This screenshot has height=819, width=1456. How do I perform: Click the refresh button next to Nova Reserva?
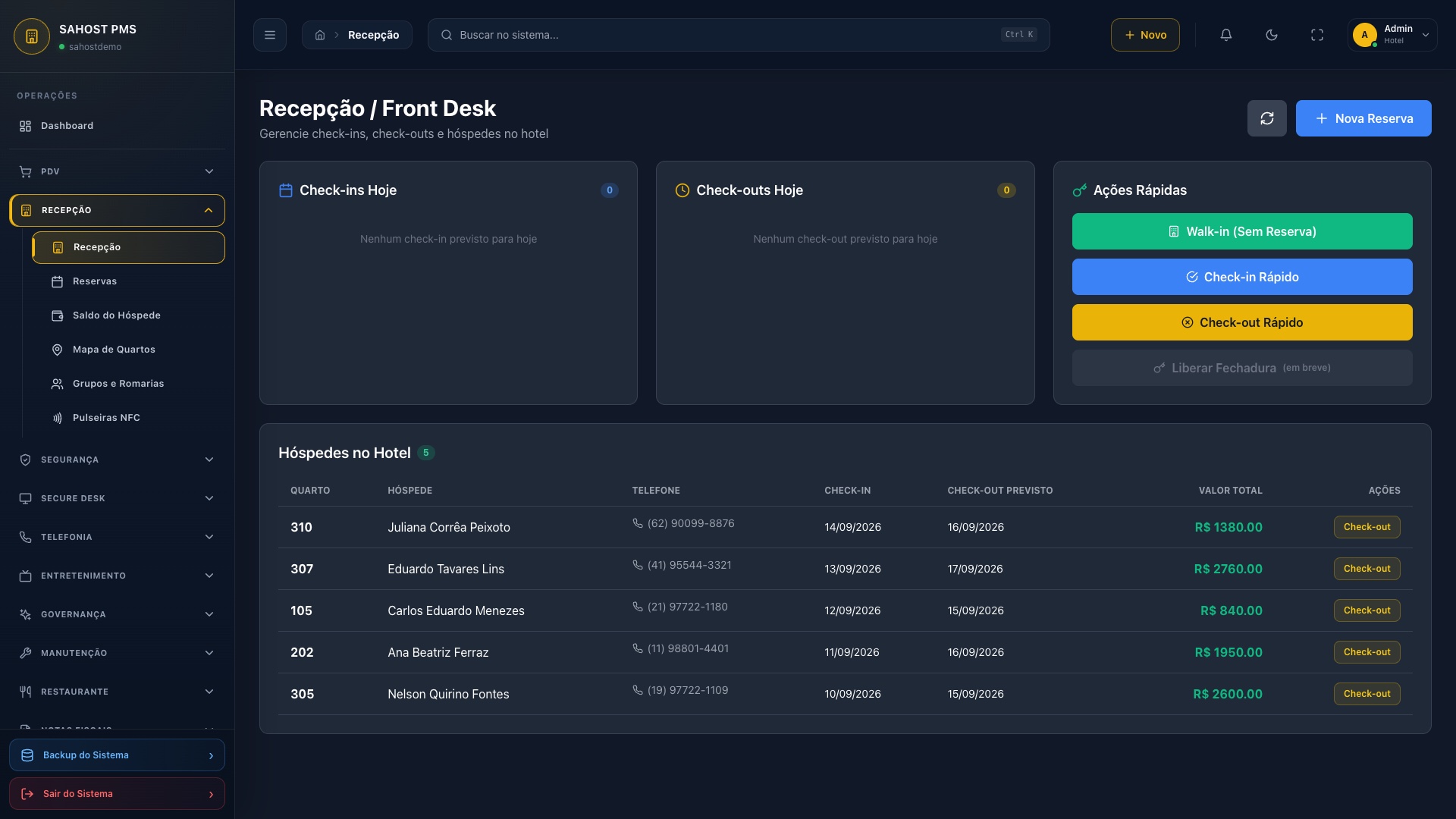[1266, 118]
